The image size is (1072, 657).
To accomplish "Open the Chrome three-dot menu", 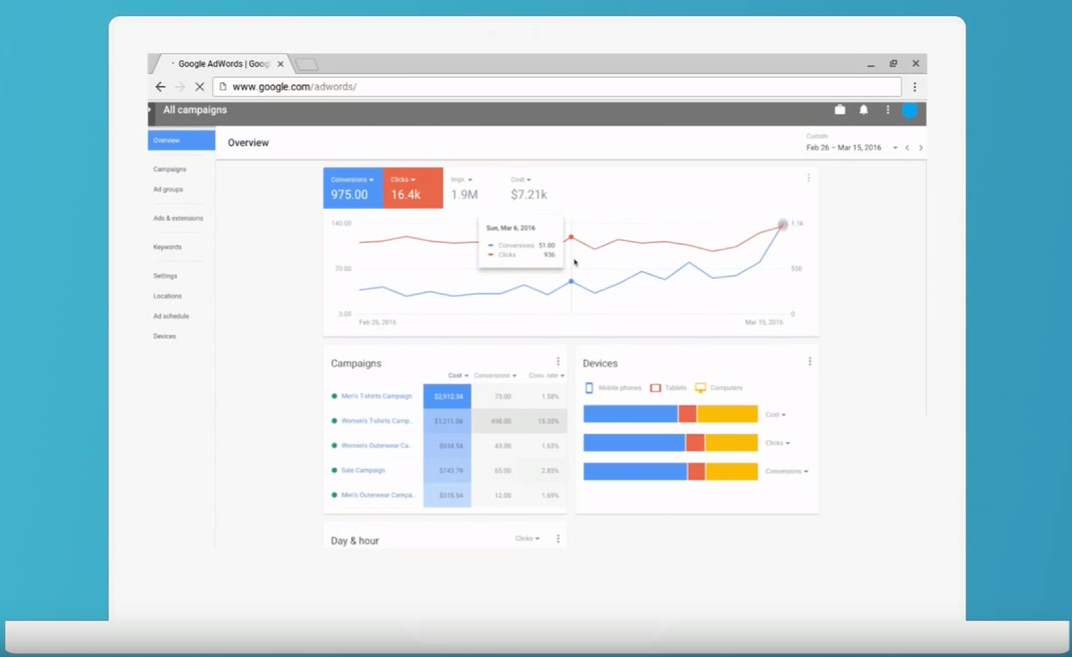I will coord(915,87).
